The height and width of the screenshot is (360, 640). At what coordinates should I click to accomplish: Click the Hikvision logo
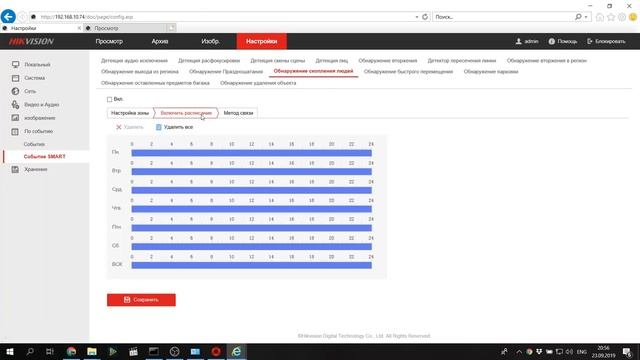(x=31, y=41)
